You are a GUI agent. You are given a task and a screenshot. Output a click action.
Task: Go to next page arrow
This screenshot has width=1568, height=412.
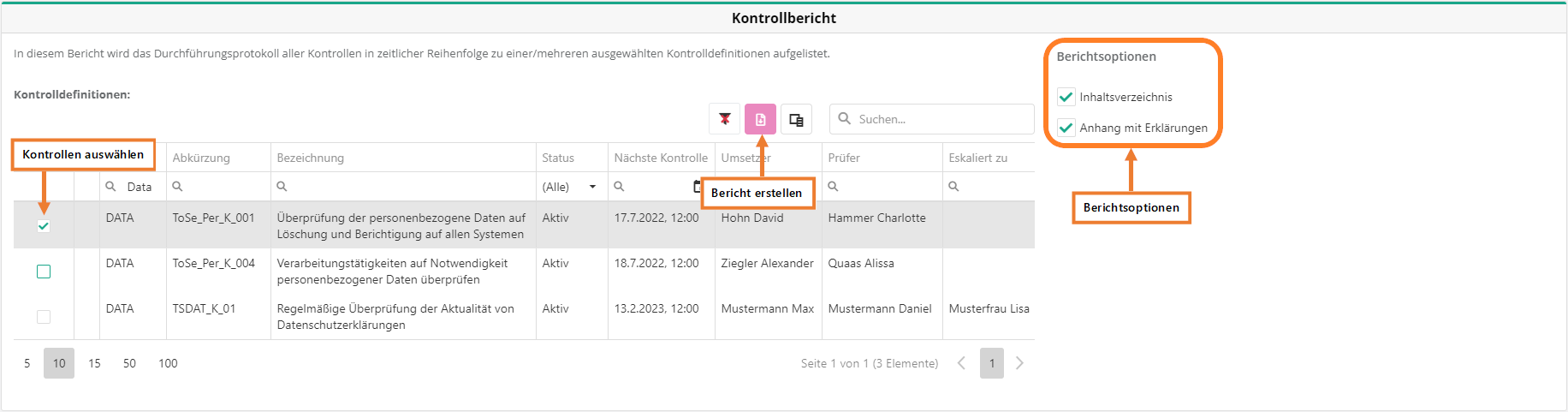point(1019,363)
